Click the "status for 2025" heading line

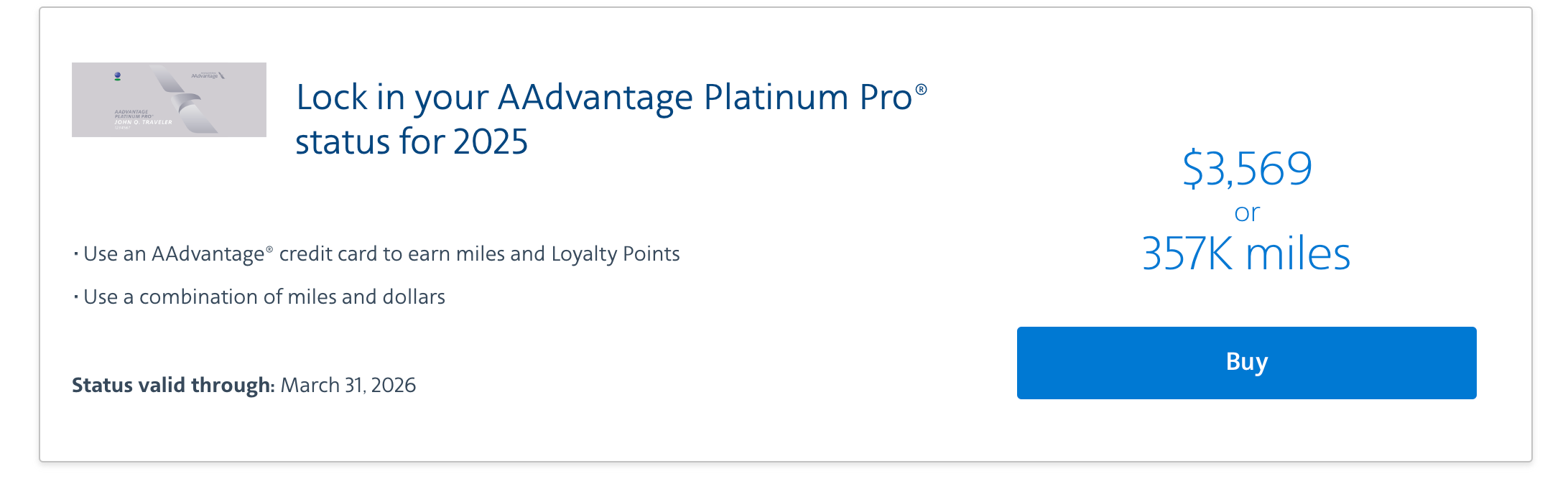[x=412, y=141]
